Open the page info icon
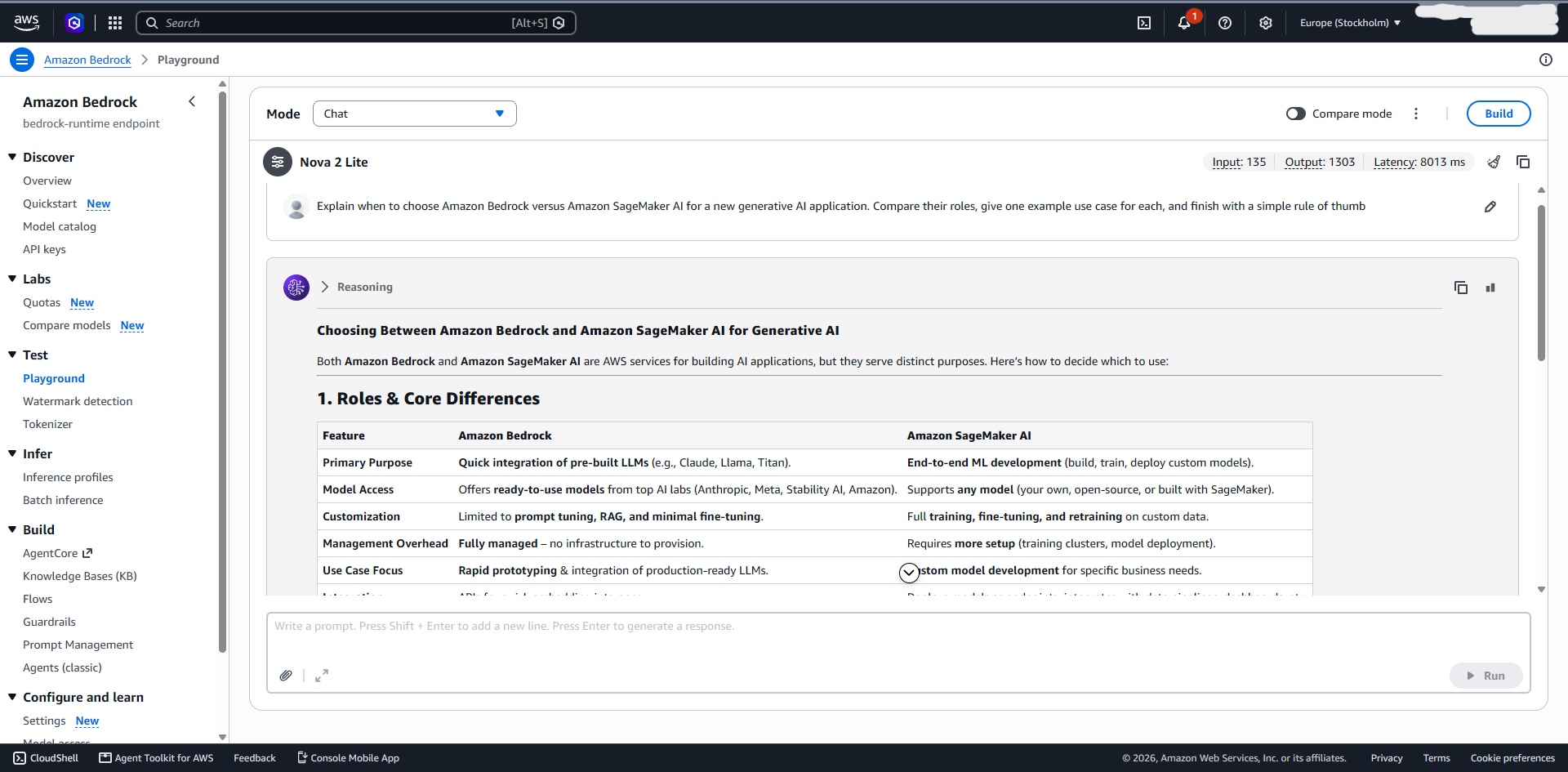 tap(1546, 60)
